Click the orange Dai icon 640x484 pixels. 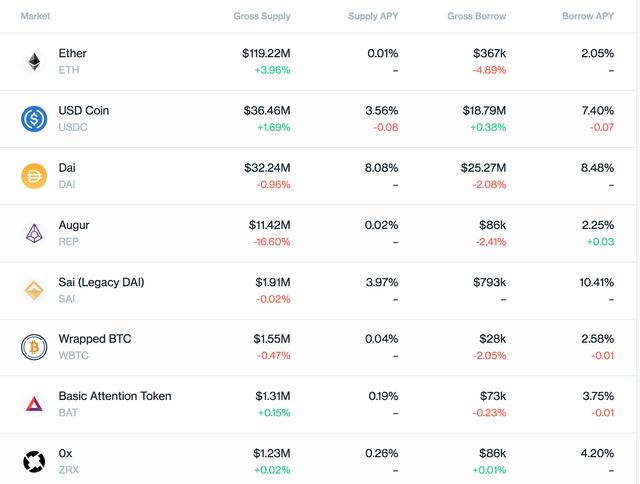34,176
